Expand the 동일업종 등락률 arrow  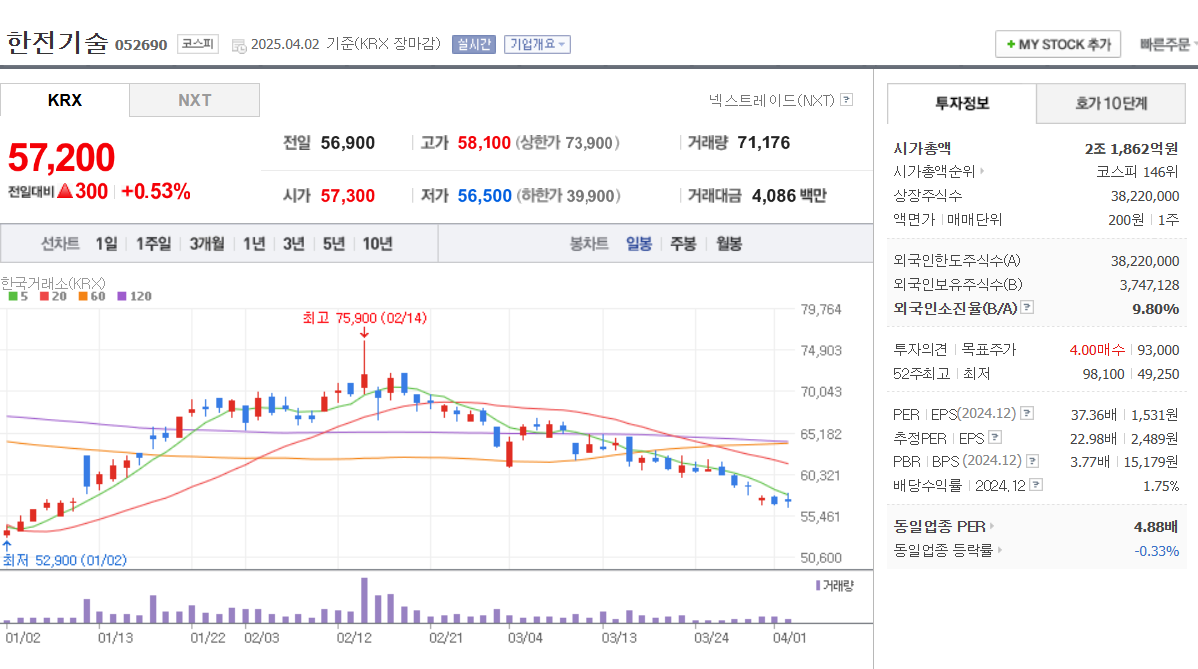(999, 550)
